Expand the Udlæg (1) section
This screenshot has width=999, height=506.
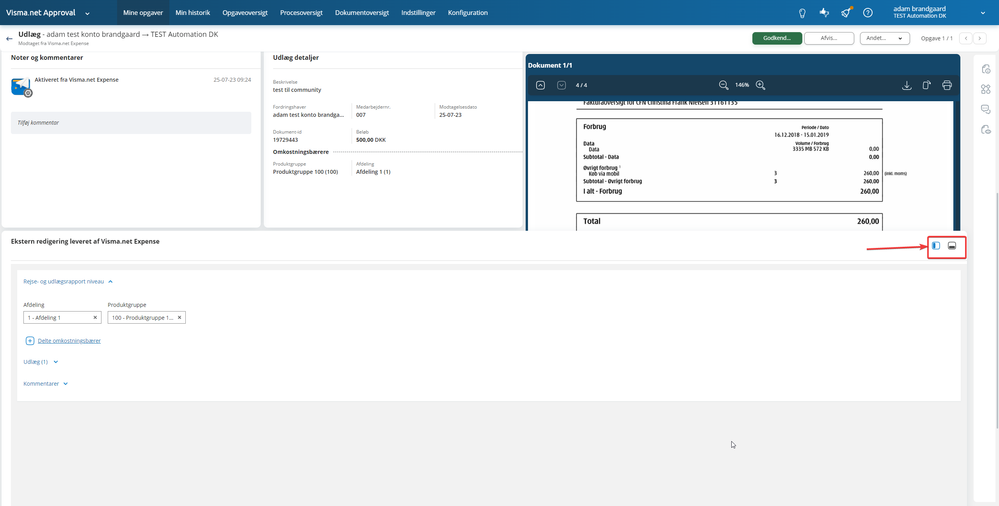pos(41,362)
